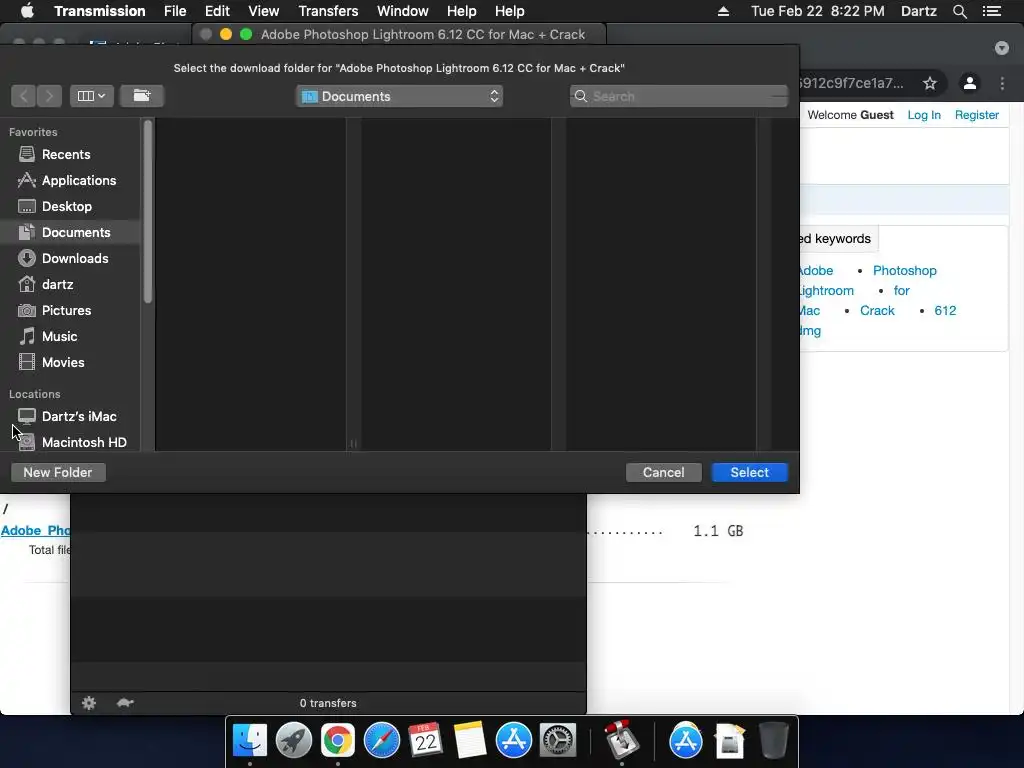Select Movies in the sidebar

(x=63, y=362)
